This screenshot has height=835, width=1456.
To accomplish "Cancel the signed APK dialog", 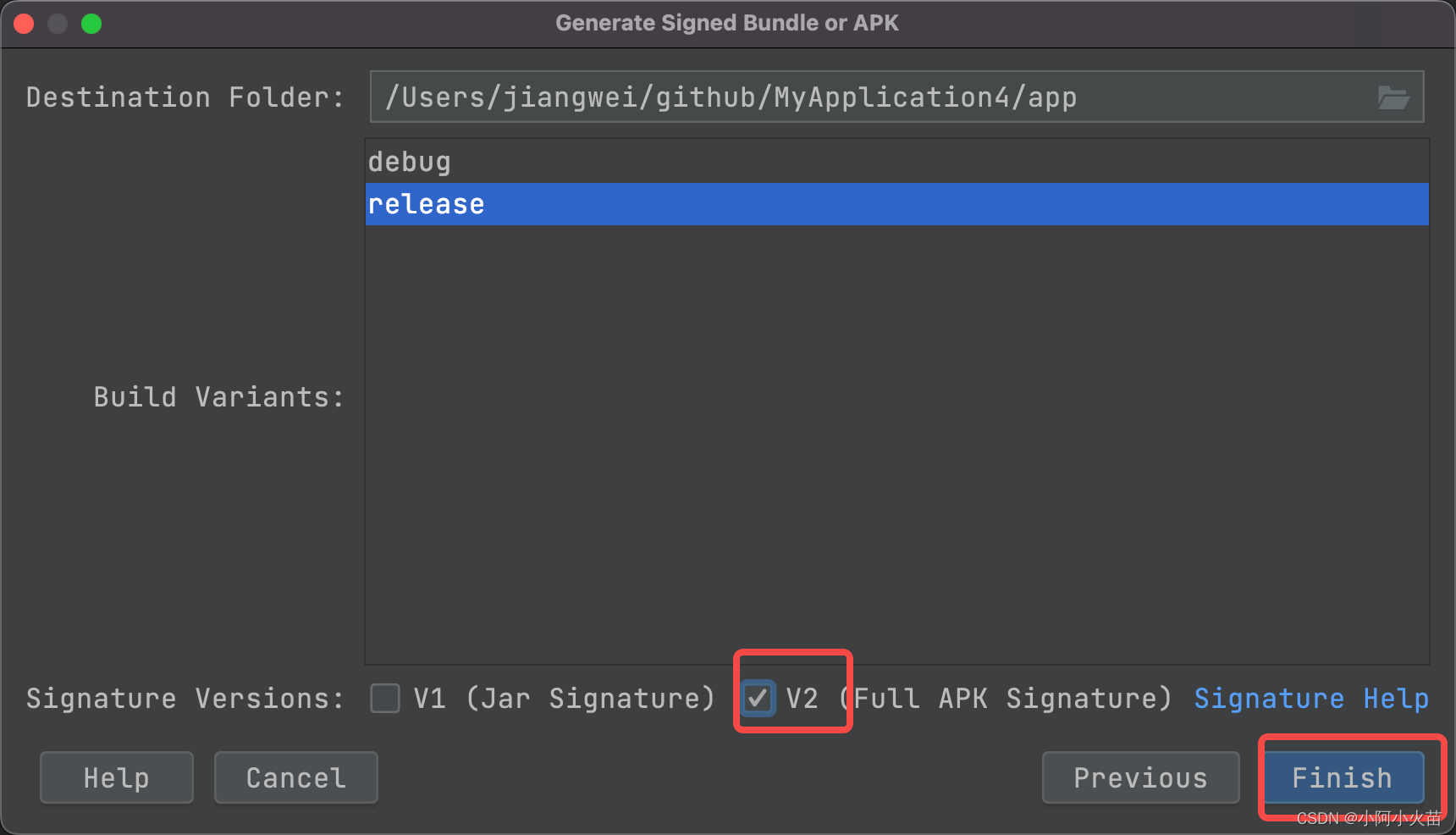I will (x=296, y=777).
